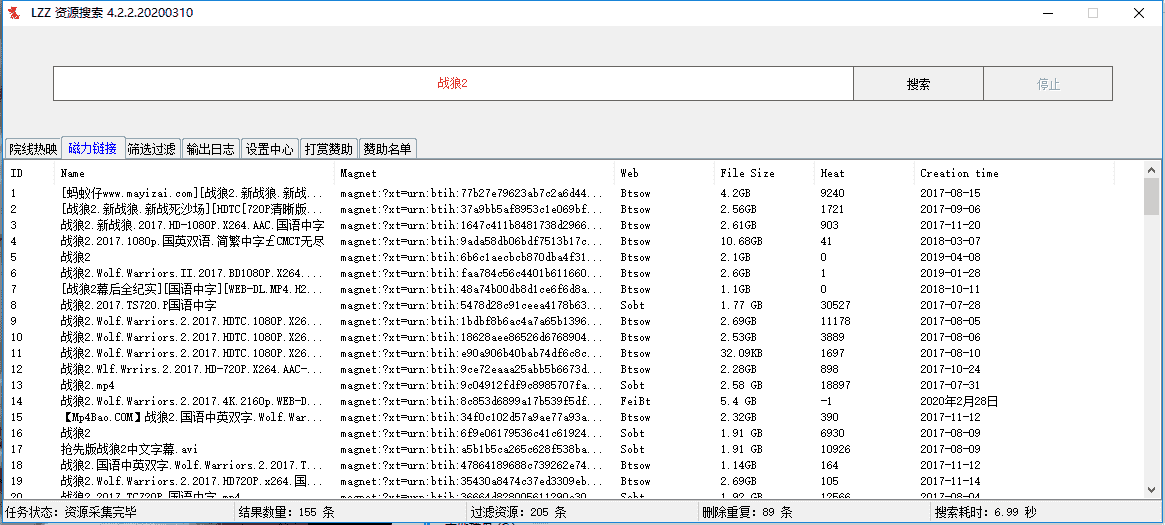The height and width of the screenshot is (525, 1165).
Task: Open the 赞助名单 tab
Action: tap(387, 149)
